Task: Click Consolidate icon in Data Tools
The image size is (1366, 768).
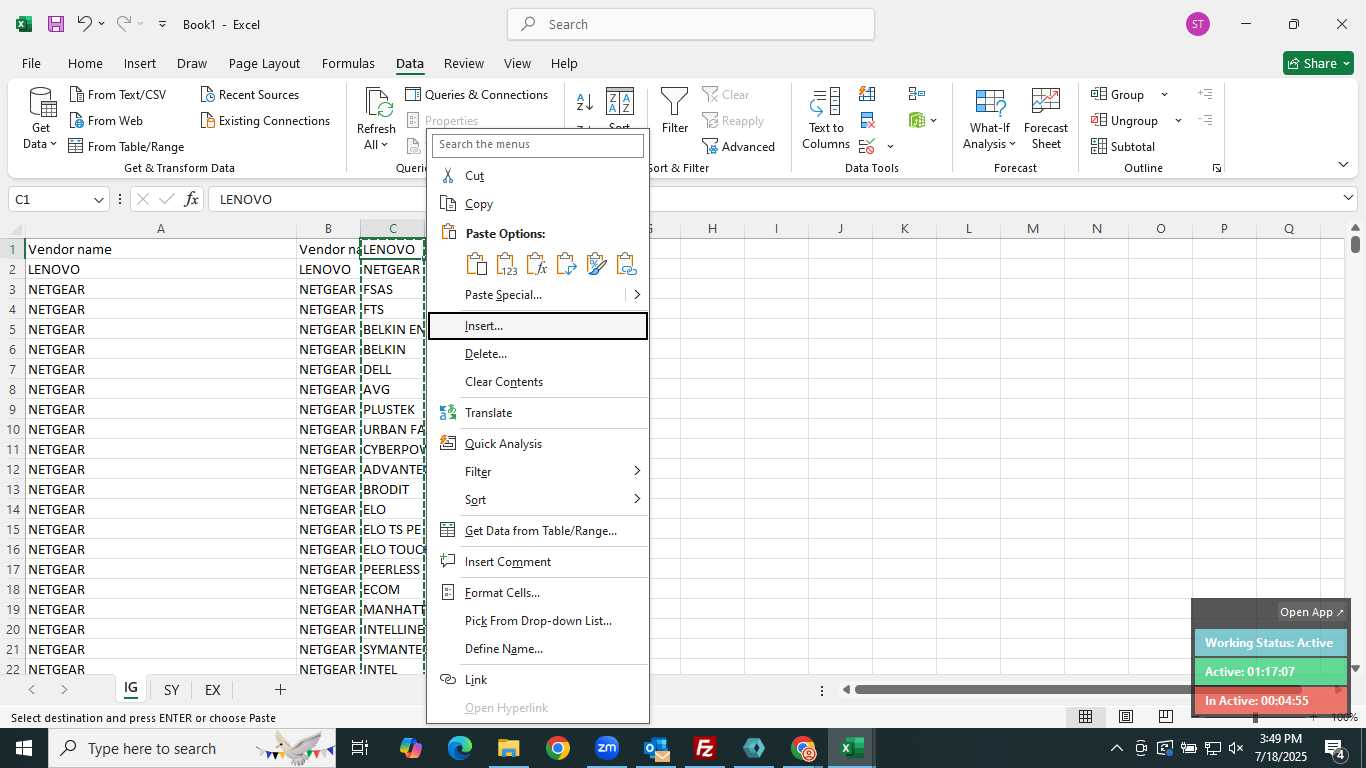Action: click(x=917, y=94)
